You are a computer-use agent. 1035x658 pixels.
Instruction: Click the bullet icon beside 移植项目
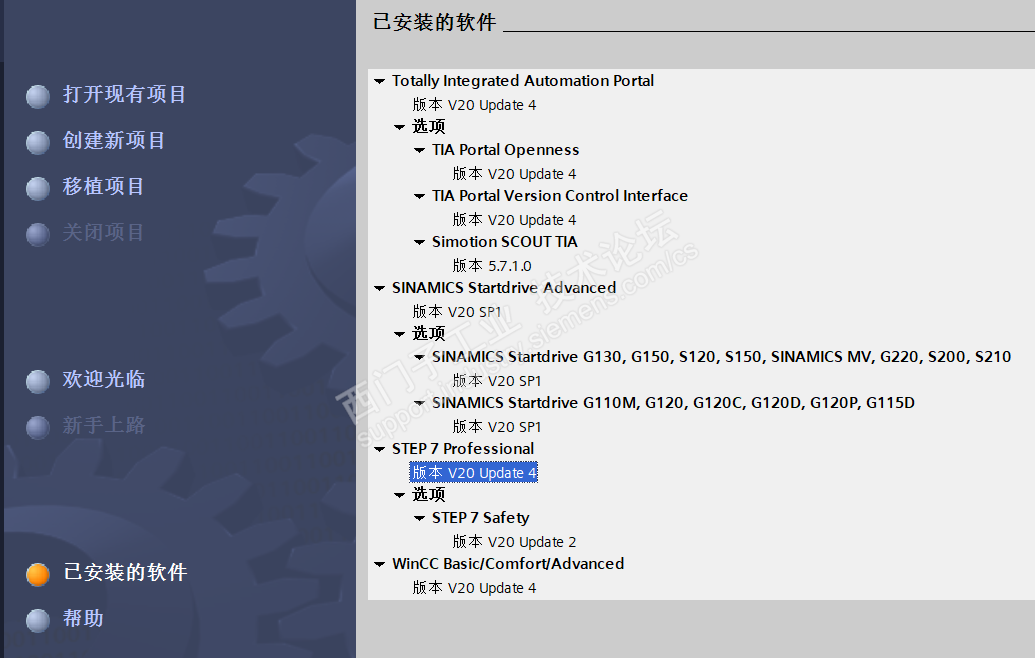(38, 188)
